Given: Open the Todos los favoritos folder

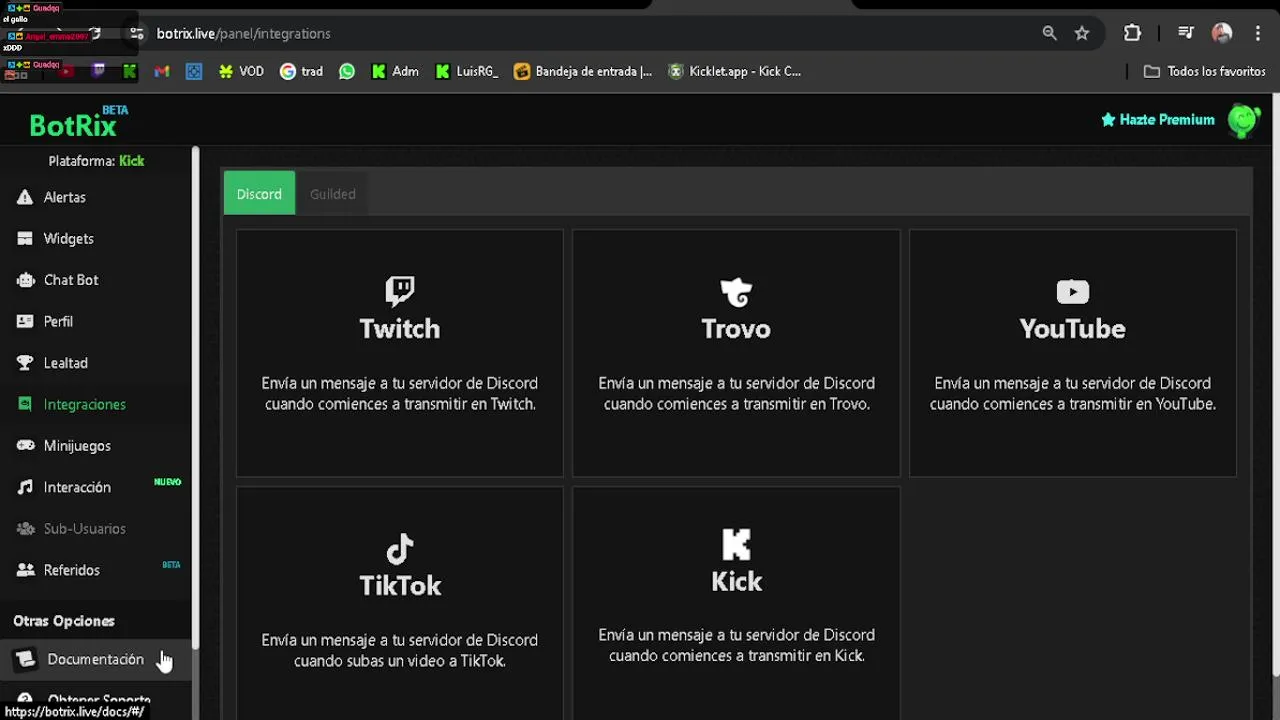Looking at the screenshot, I should [x=1205, y=71].
